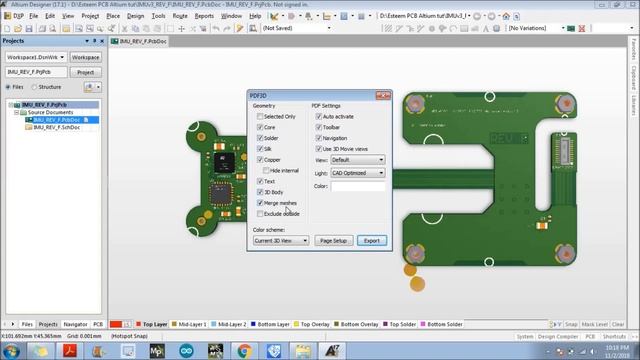Enable the Hide internal checkbox
640x360 pixels.
266,171
